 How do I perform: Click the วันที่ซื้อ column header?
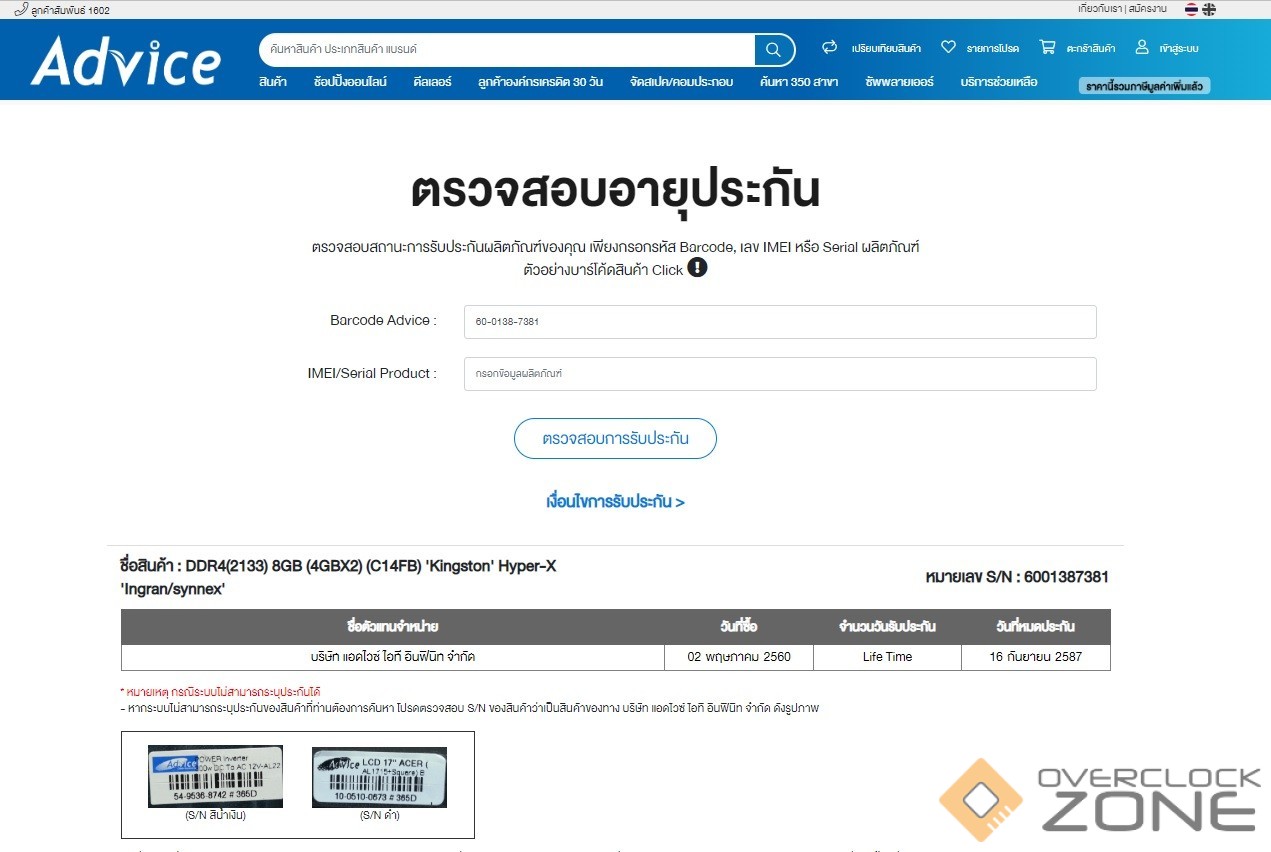[739, 627]
